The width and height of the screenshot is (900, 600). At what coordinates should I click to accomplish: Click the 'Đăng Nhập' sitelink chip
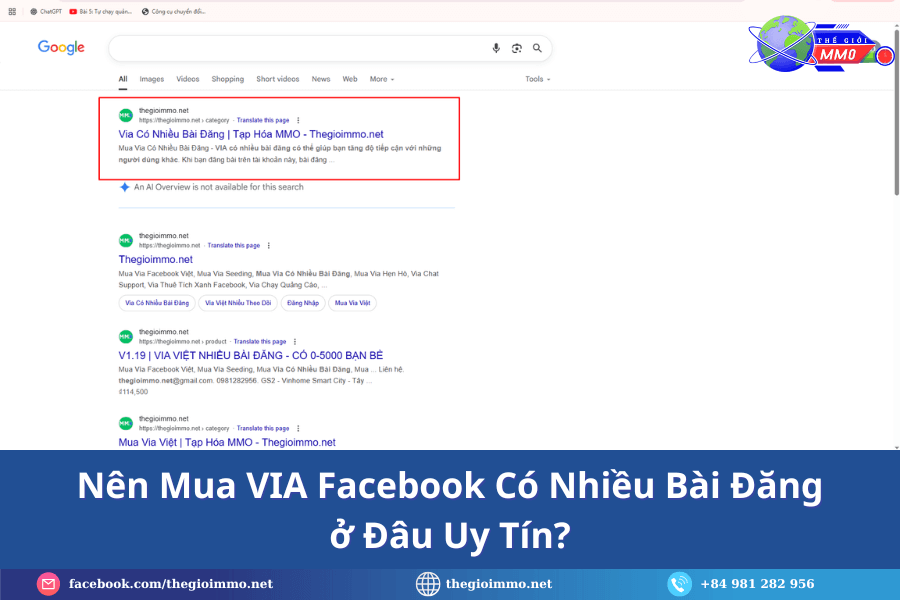tap(302, 302)
